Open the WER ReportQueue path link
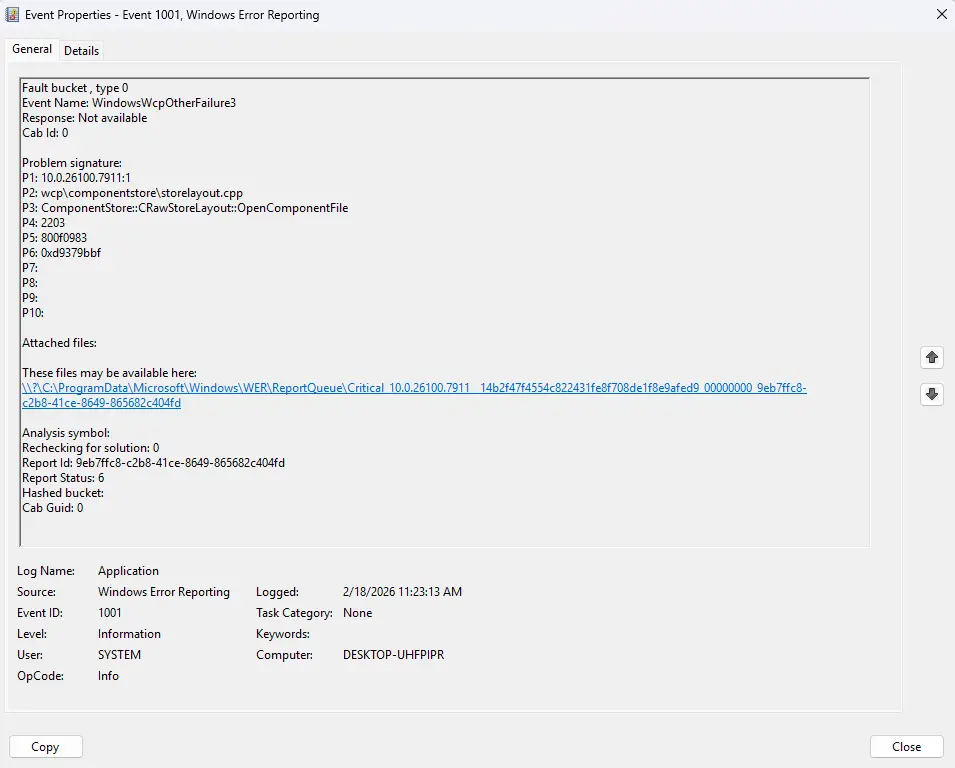Image resolution: width=955 pixels, height=768 pixels. click(x=414, y=395)
